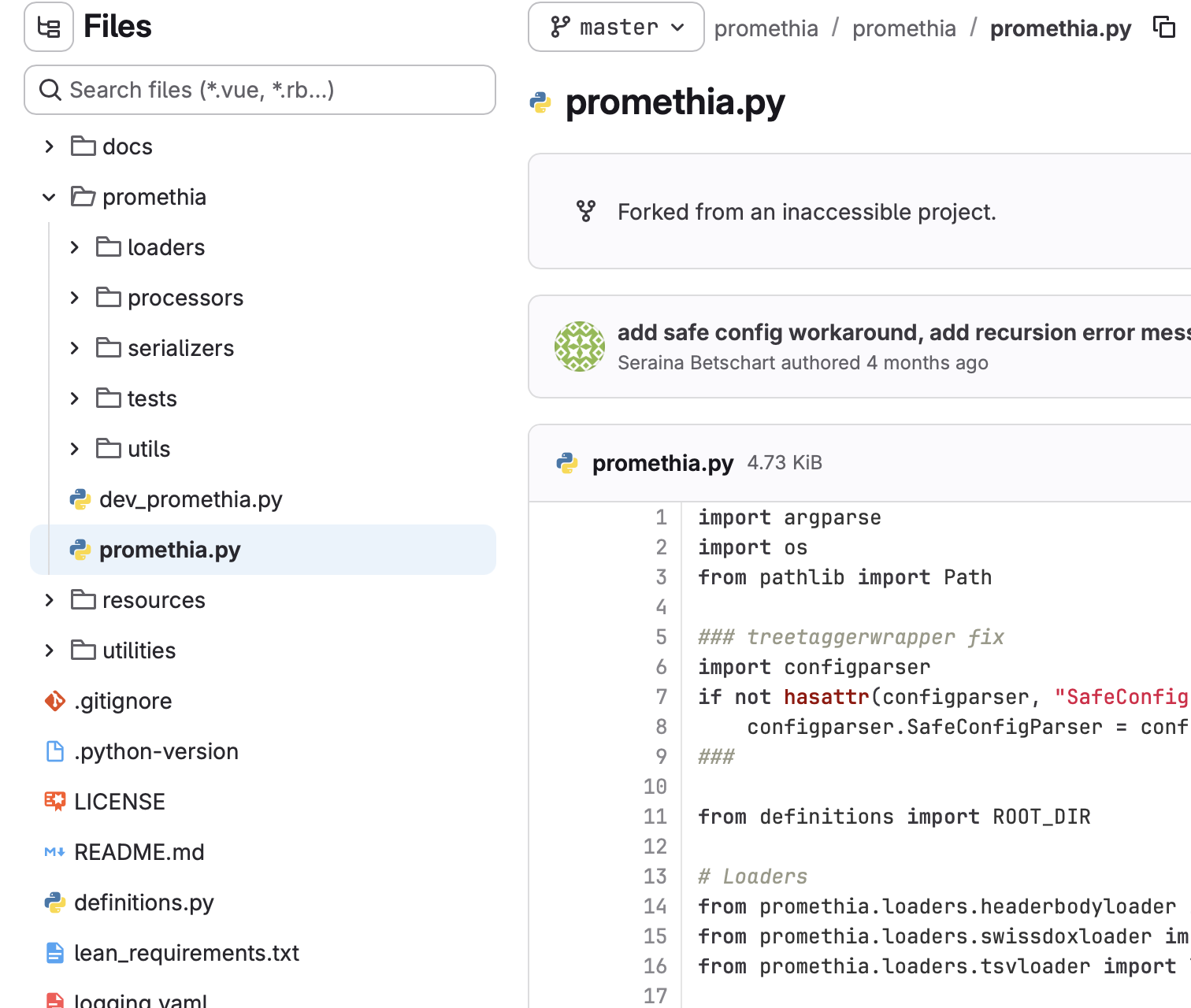This screenshot has width=1191, height=1008.
Task: Click the markdown icon of README.md
Action: point(55,852)
